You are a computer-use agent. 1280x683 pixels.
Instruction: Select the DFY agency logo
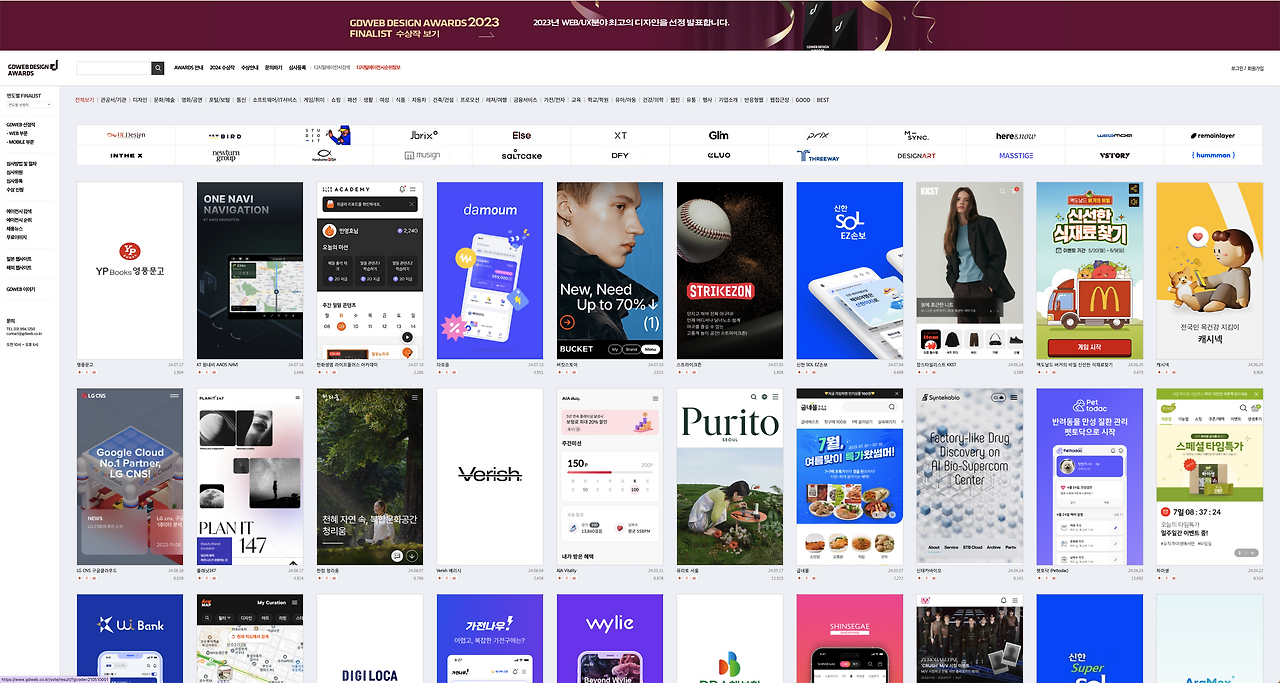(619, 155)
